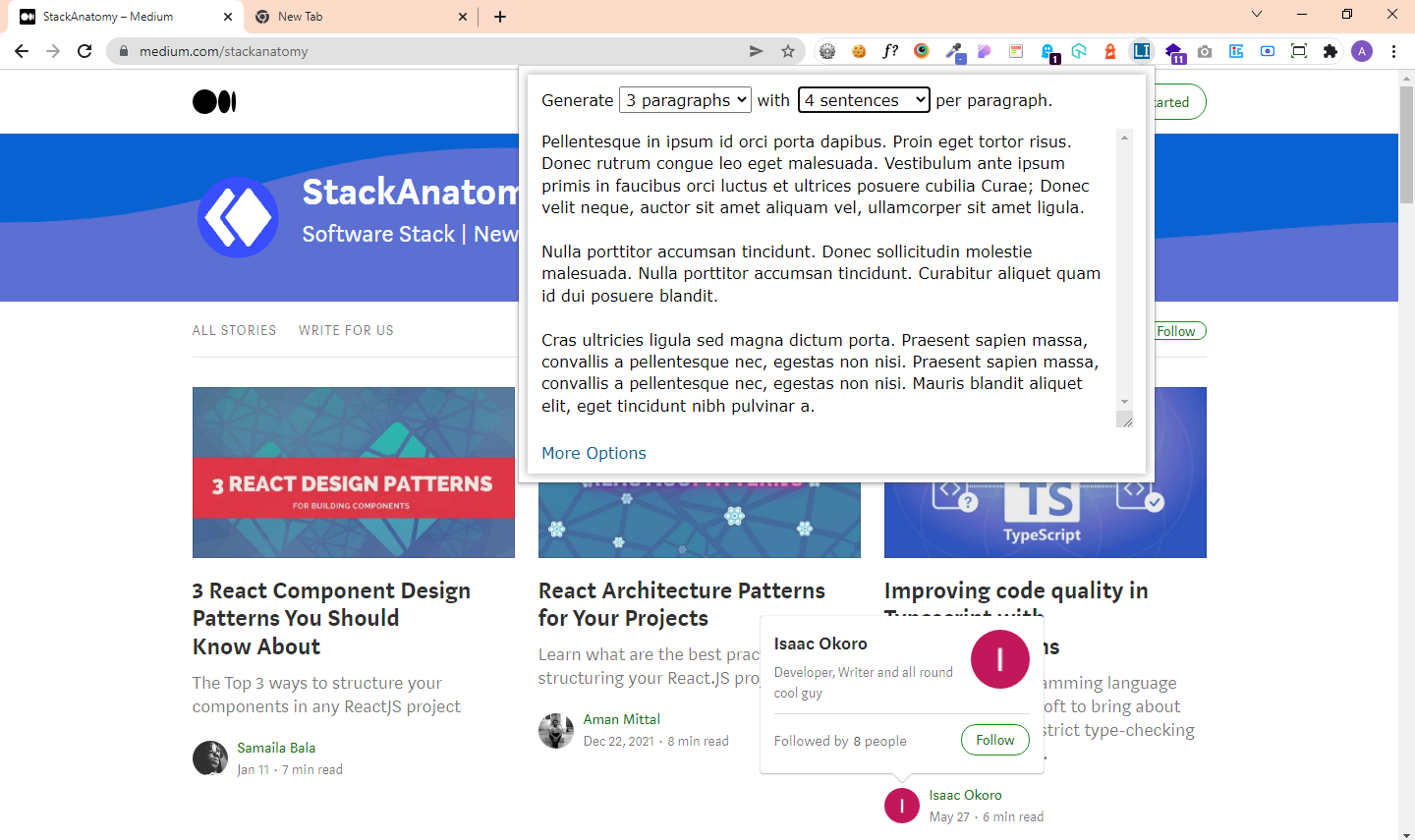Click 'Followed by 8 people' text

click(x=840, y=741)
